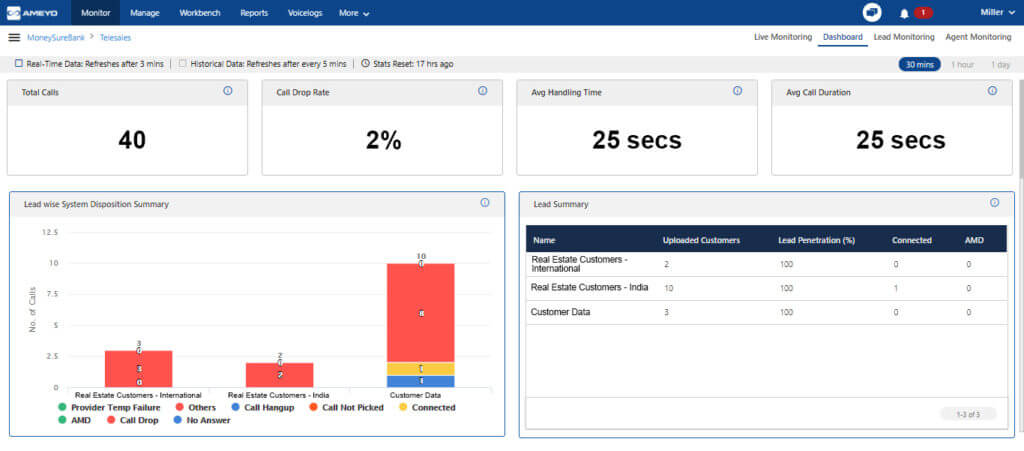
Task: Click the red notification count badge
Action: pos(923,12)
